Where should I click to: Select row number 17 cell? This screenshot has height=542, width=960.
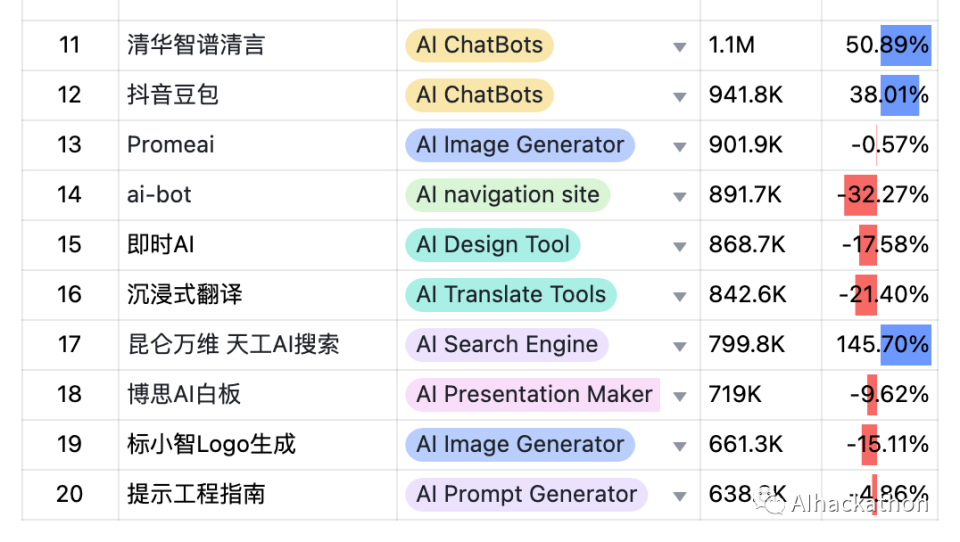69,345
